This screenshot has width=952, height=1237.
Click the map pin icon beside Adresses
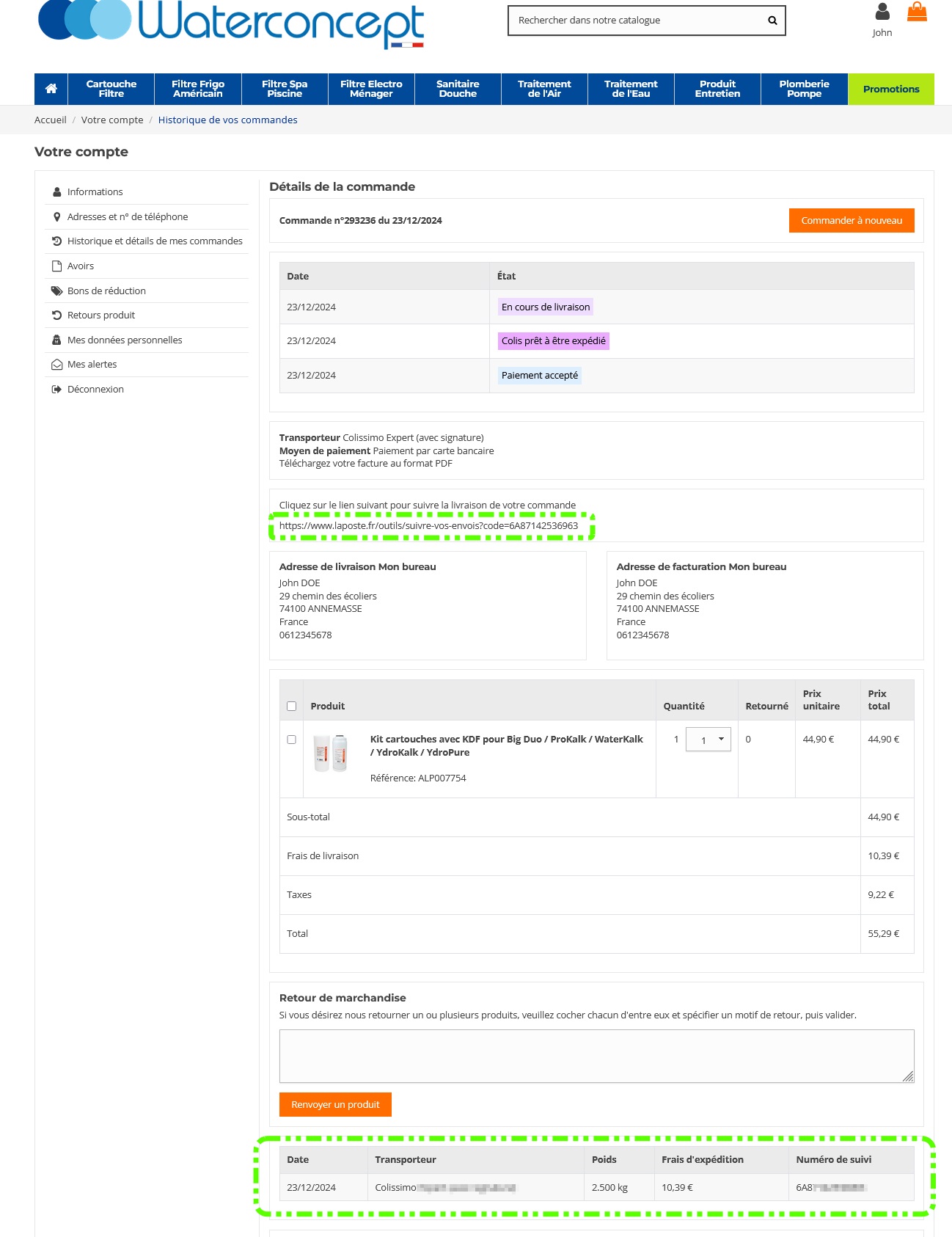[x=56, y=217]
